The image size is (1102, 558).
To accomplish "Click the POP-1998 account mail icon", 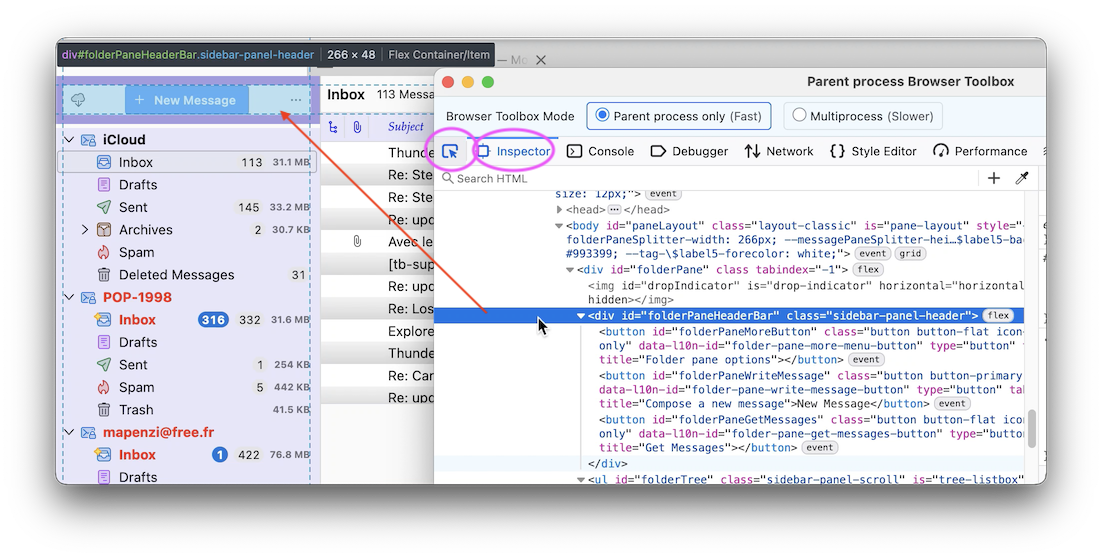I will pos(88,297).
